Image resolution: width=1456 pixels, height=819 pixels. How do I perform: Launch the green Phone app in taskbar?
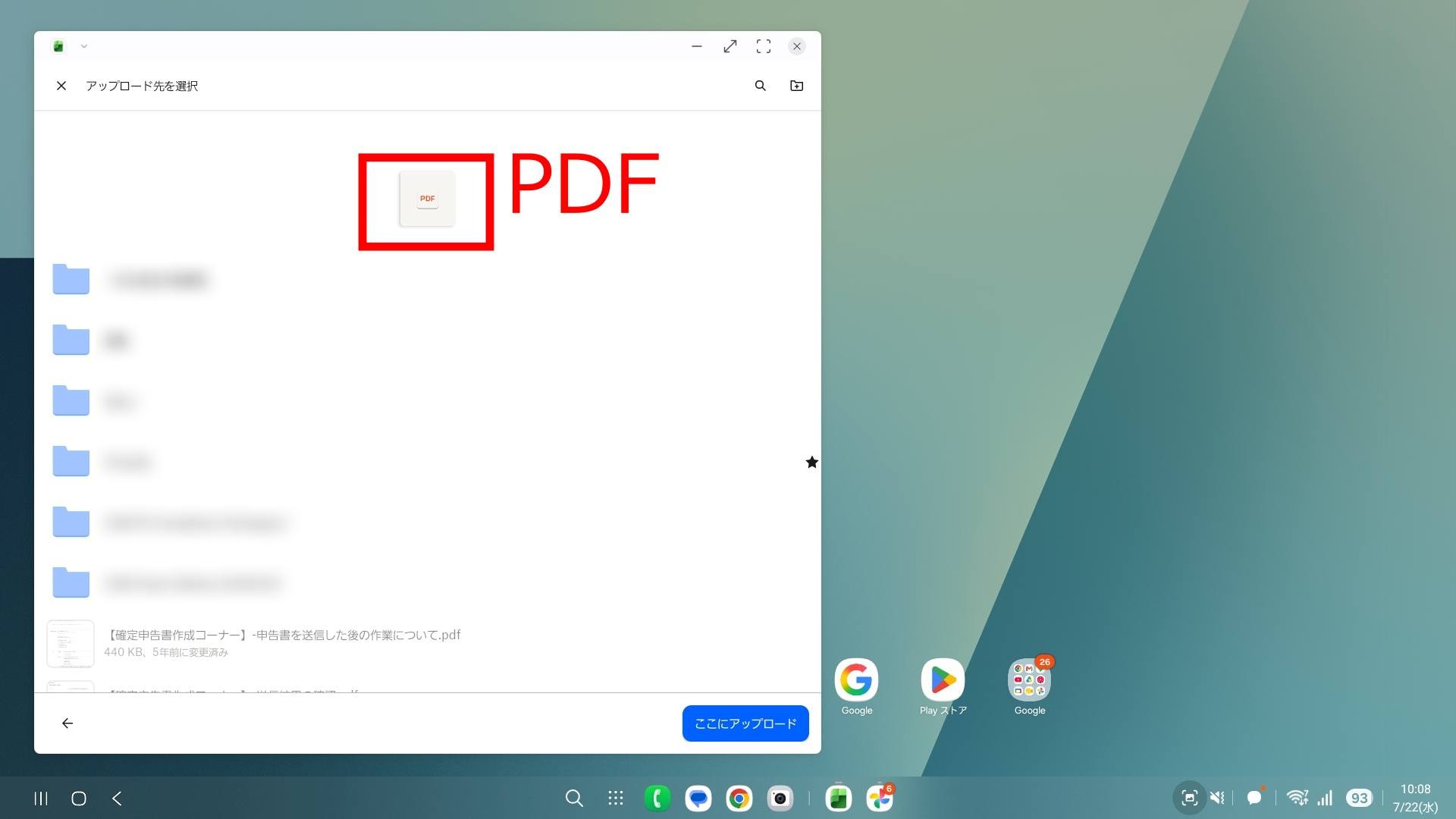657,798
